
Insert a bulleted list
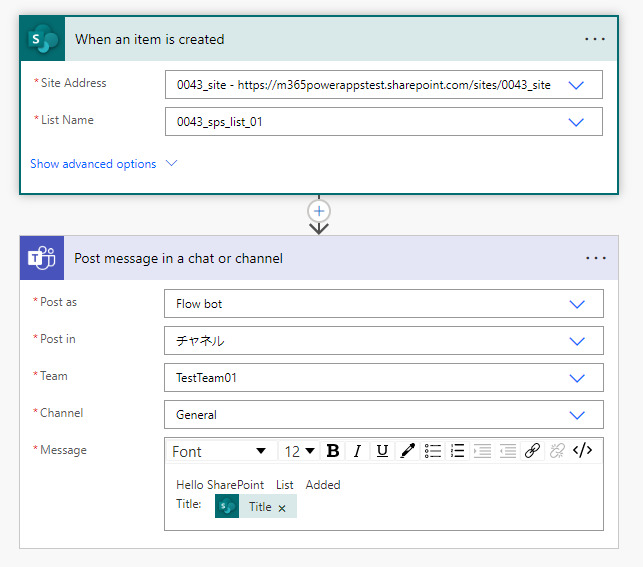(433, 451)
